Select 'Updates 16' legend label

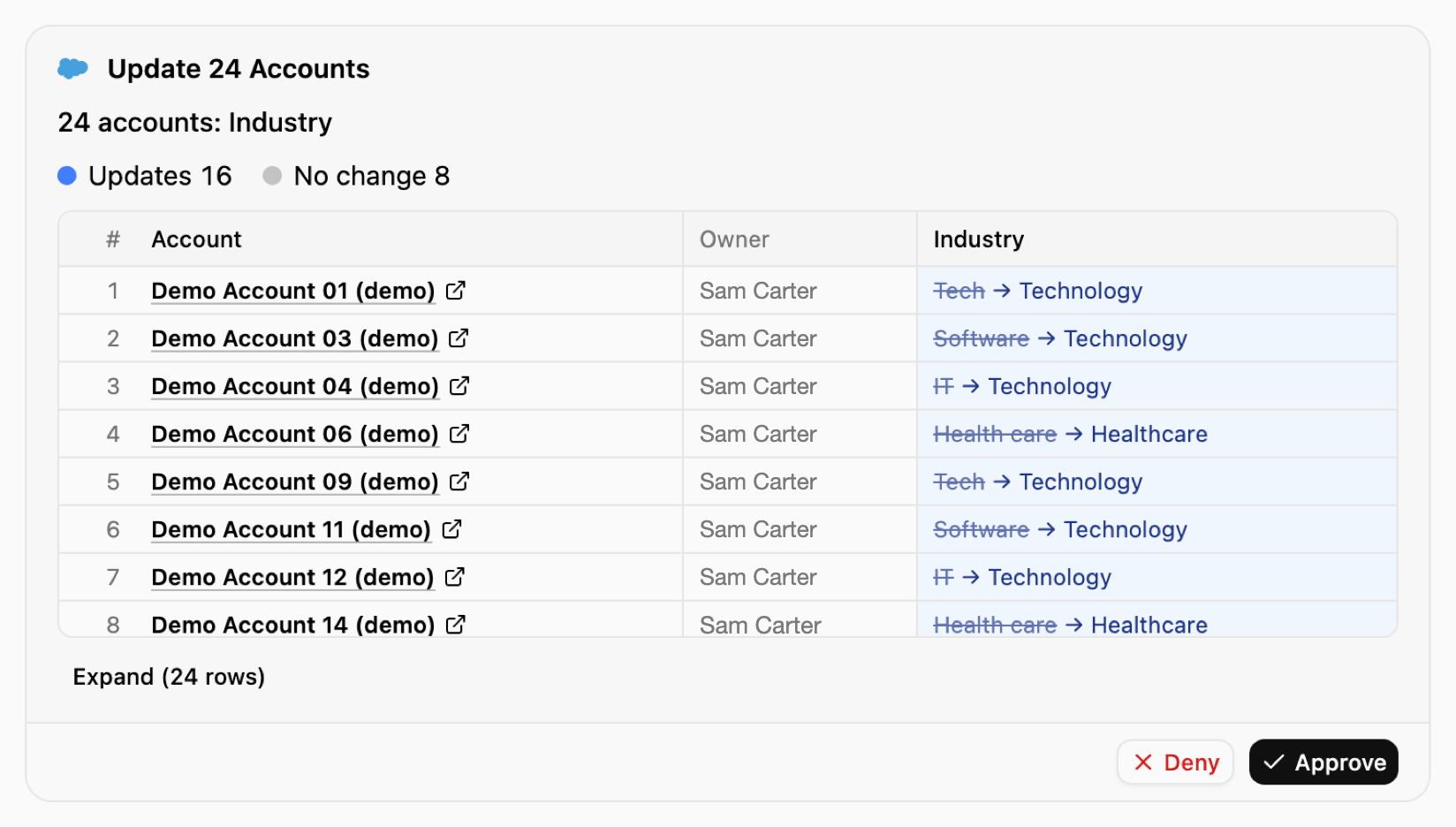[x=160, y=176]
